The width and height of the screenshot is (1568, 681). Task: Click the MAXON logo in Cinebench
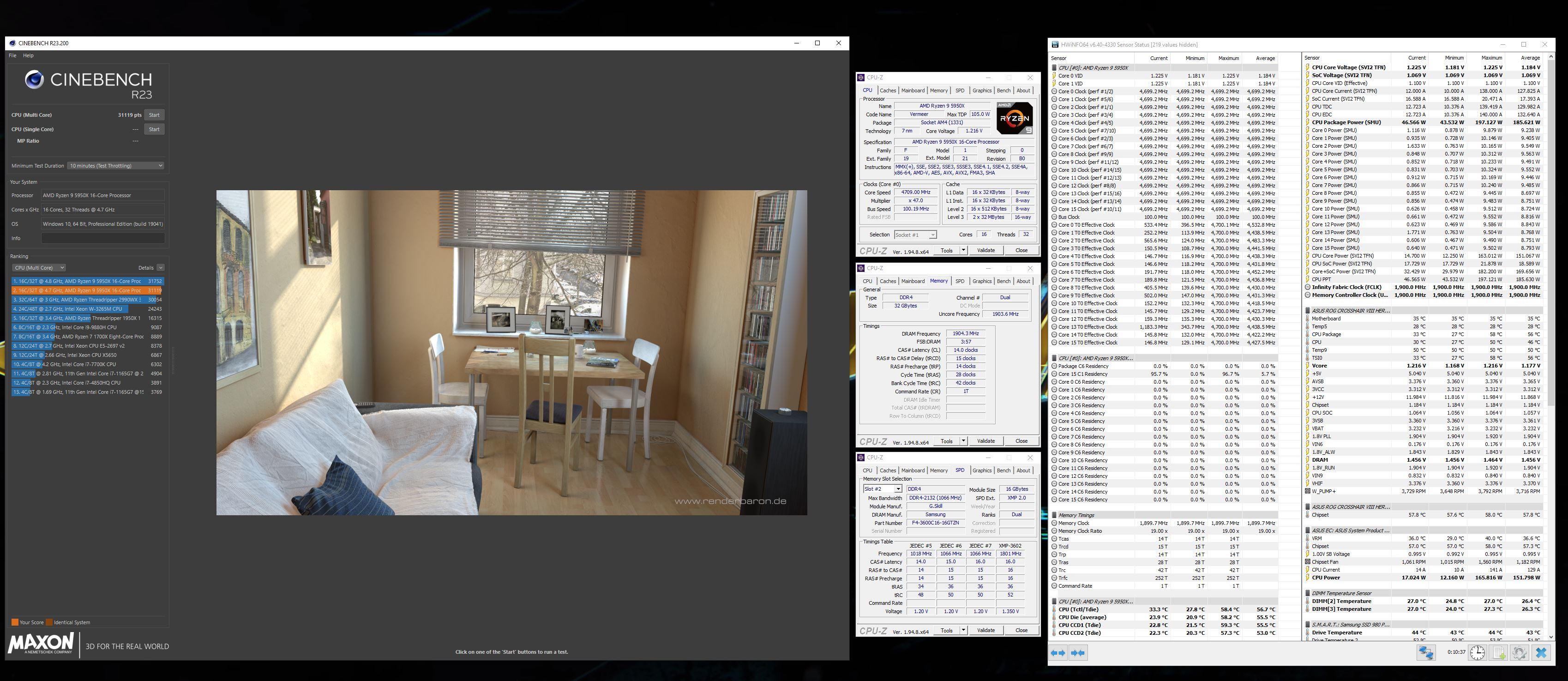[41, 643]
